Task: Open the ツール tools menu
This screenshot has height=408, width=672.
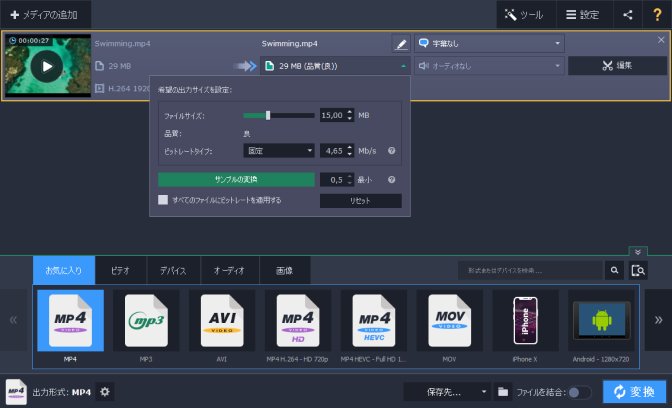Action: pyautogui.click(x=526, y=15)
